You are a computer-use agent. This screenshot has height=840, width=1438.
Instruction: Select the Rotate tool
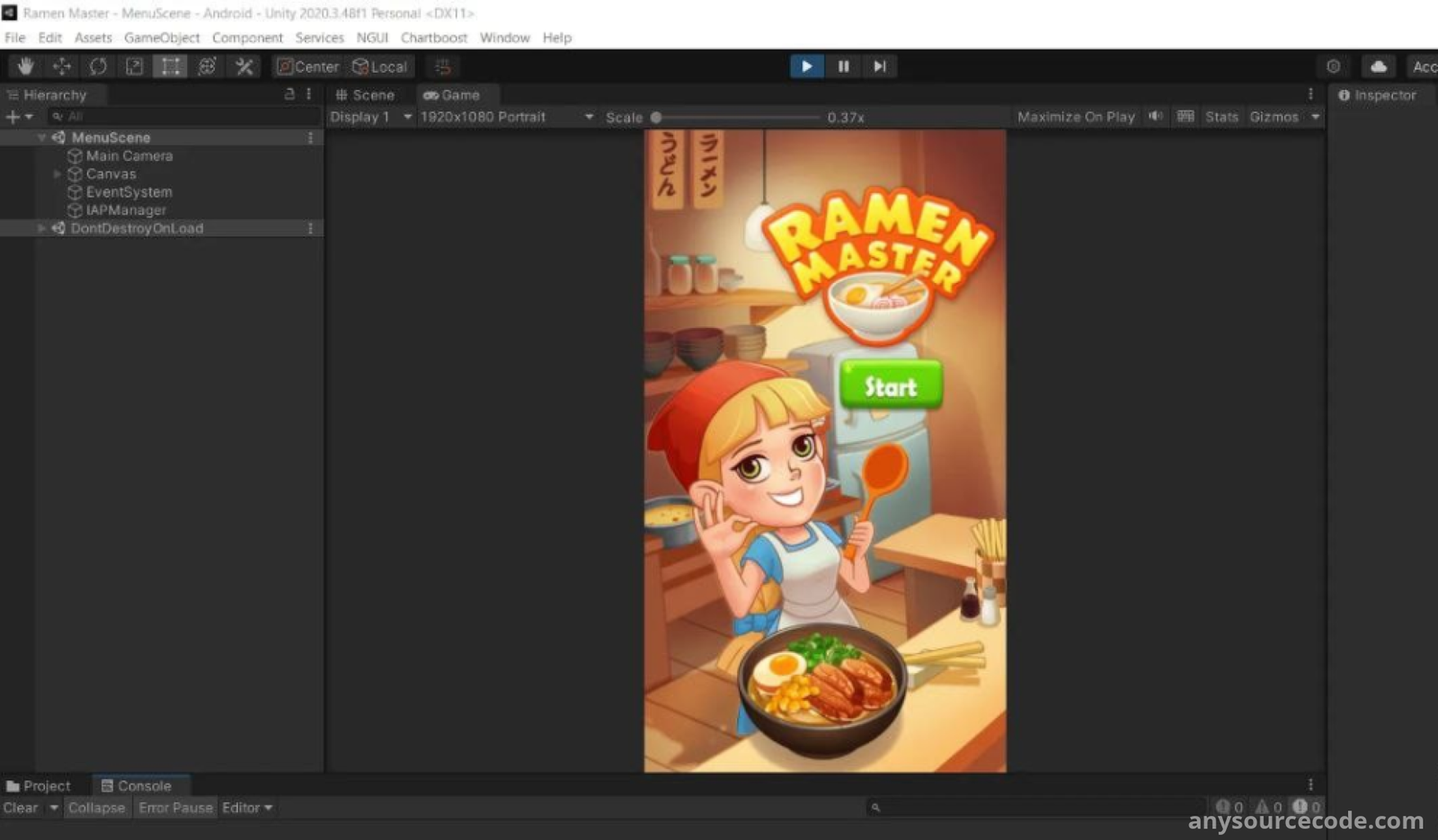[x=98, y=66]
